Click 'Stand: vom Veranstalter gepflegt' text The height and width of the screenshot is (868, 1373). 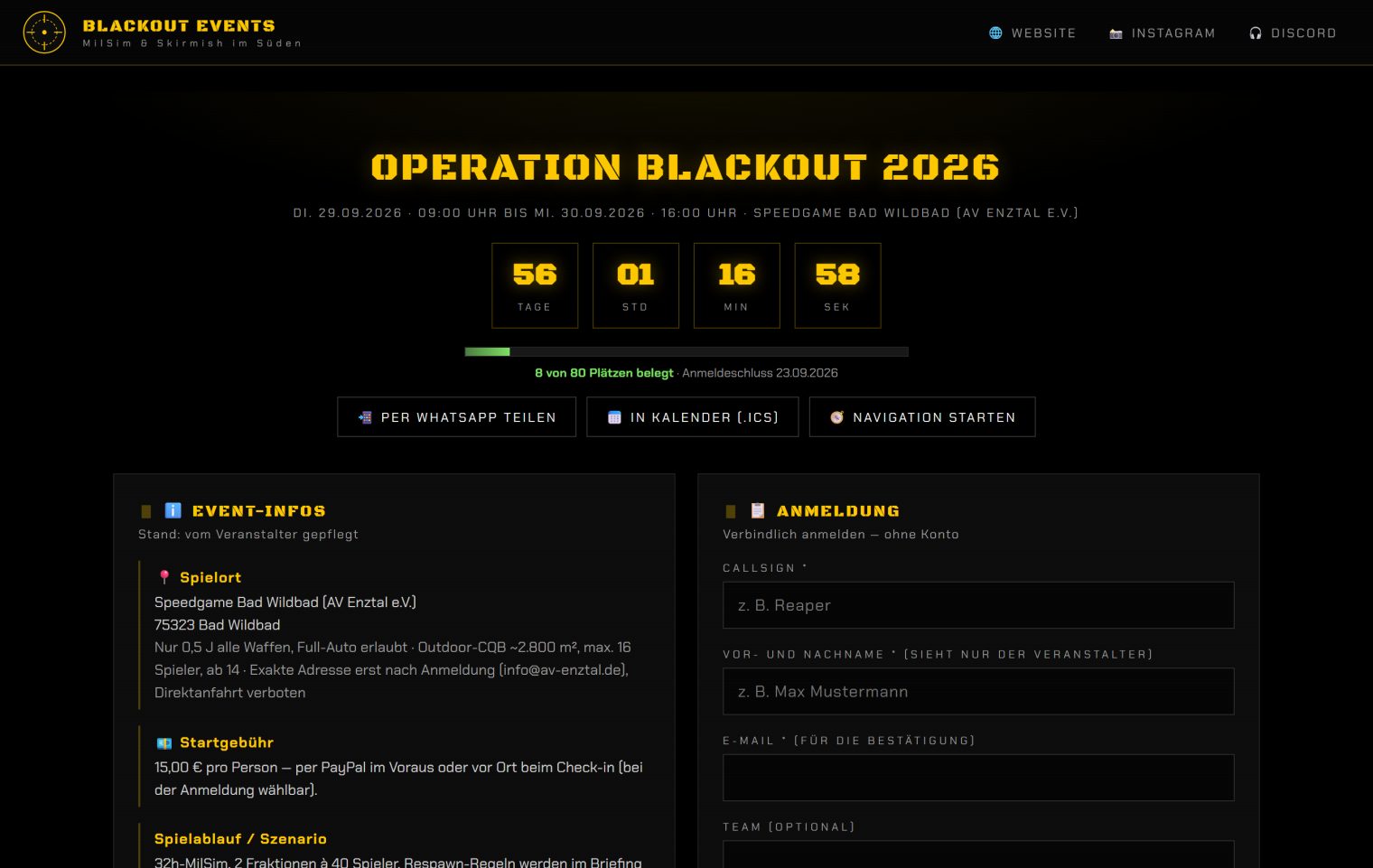[x=248, y=535]
